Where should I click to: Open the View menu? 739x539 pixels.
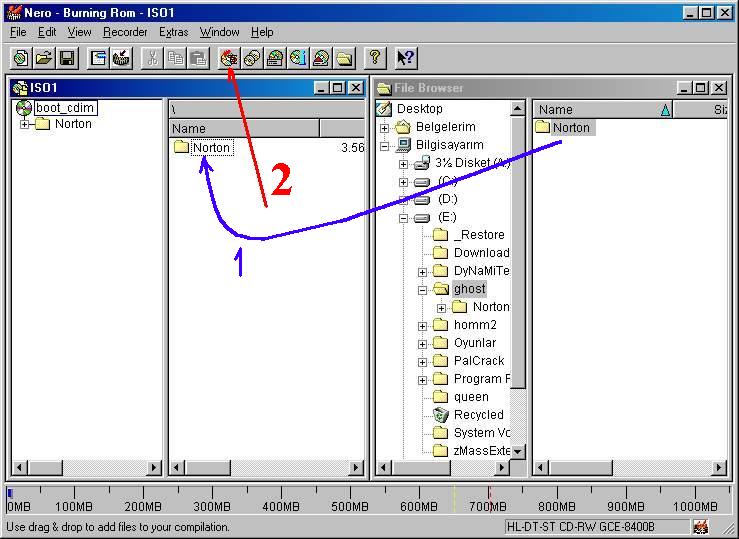pyautogui.click(x=79, y=32)
